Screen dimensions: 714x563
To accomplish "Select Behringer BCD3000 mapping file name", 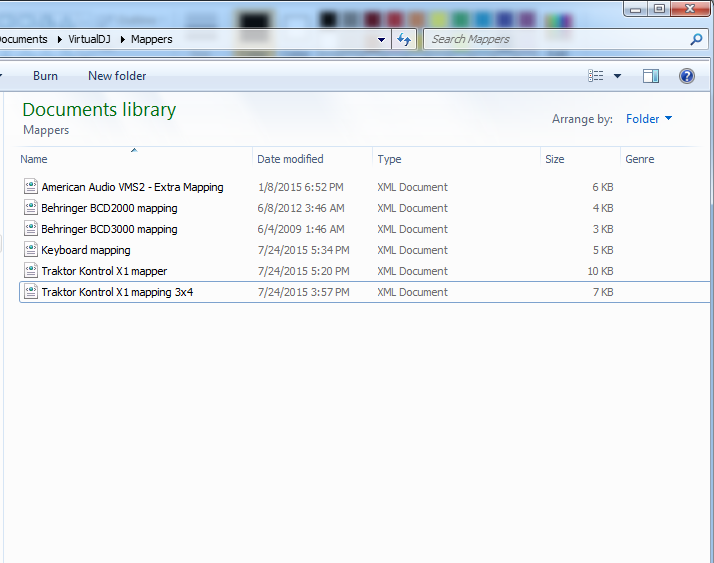I will click(109, 229).
